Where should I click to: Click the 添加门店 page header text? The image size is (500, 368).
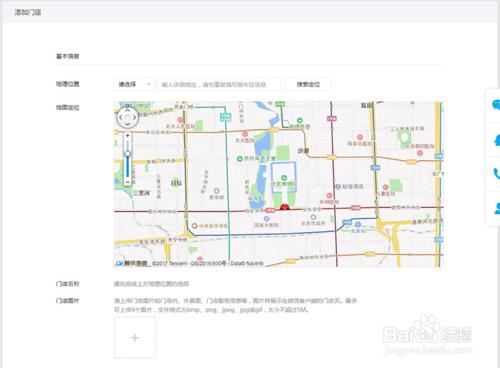28,13
